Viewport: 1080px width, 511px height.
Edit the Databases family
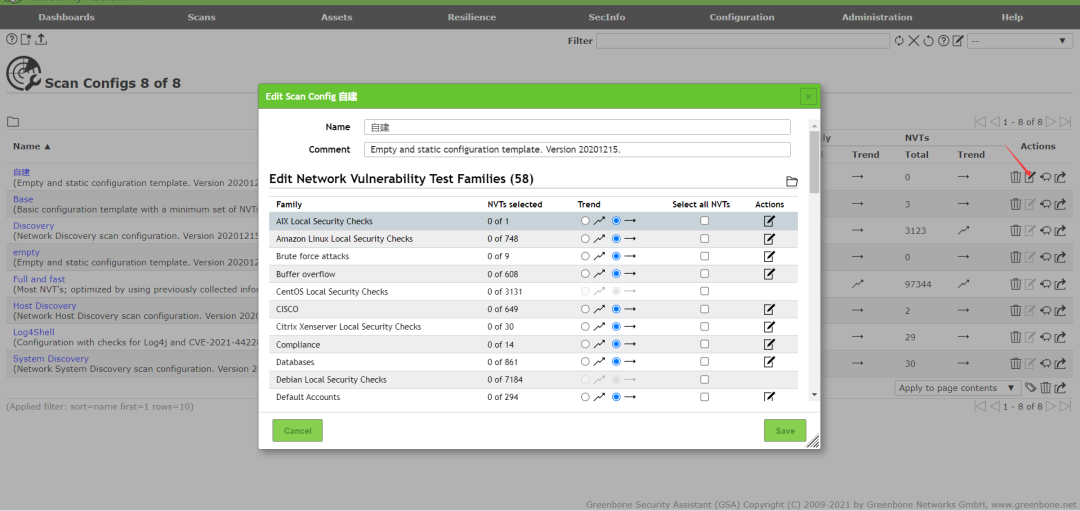point(769,362)
